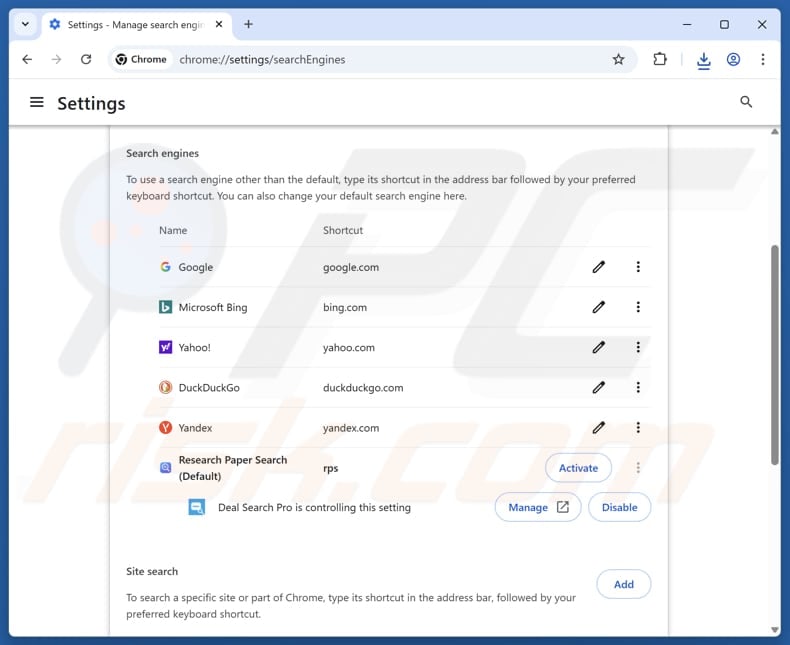Open more actions for DuckDuckGo
This screenshot has width=790, height=645.
638,388
